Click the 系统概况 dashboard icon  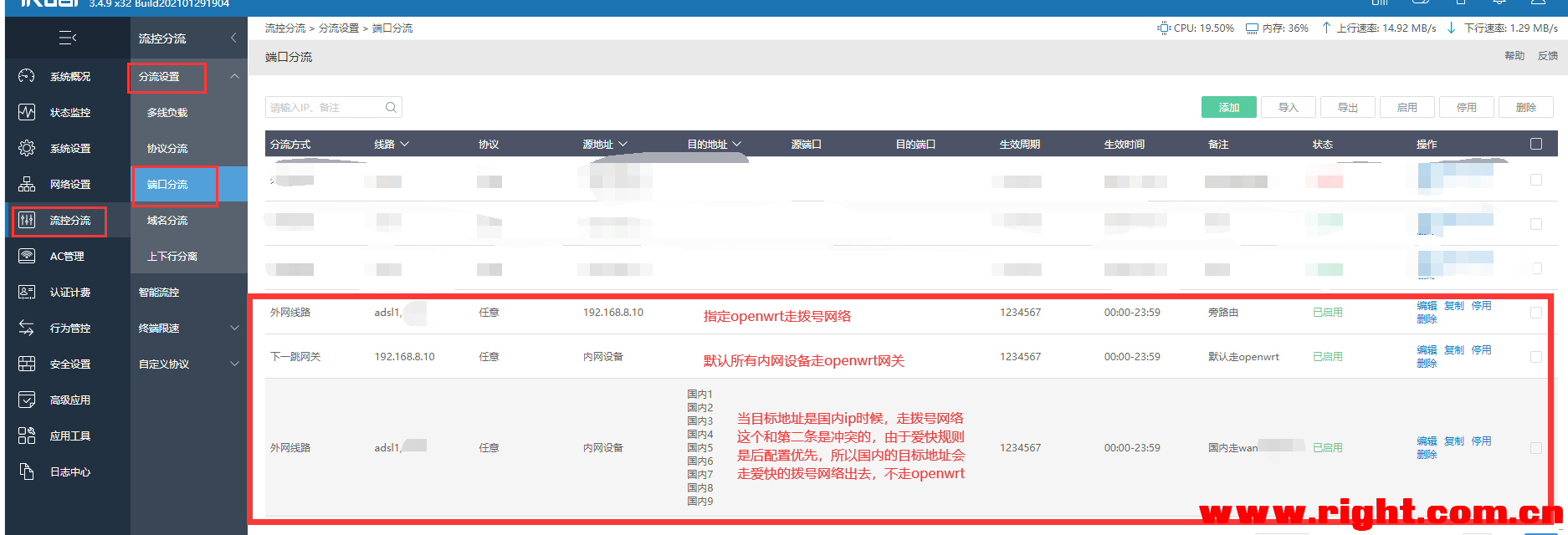[27, 76]
